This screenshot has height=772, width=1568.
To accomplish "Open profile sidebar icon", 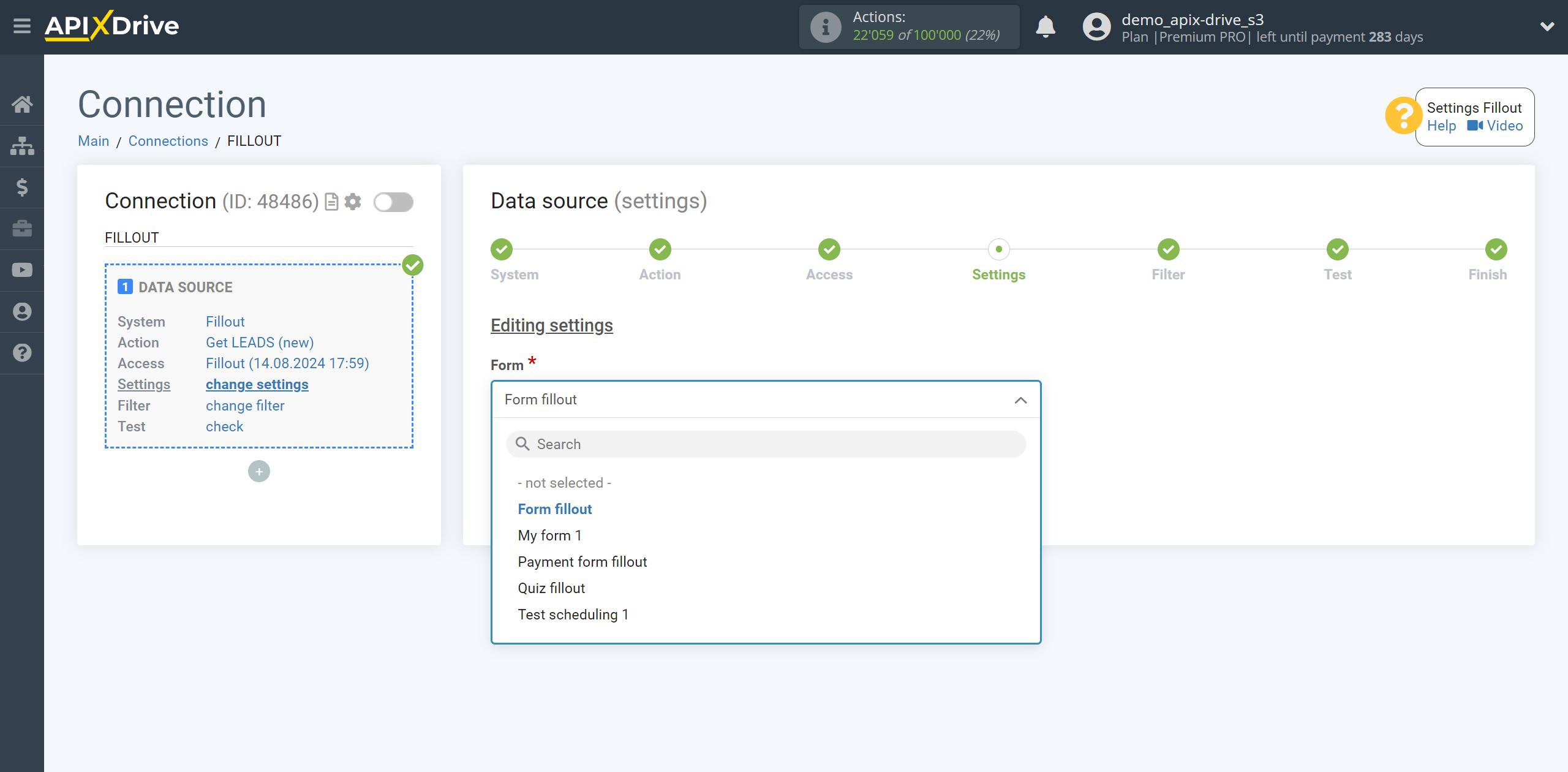I will point(22,312).
